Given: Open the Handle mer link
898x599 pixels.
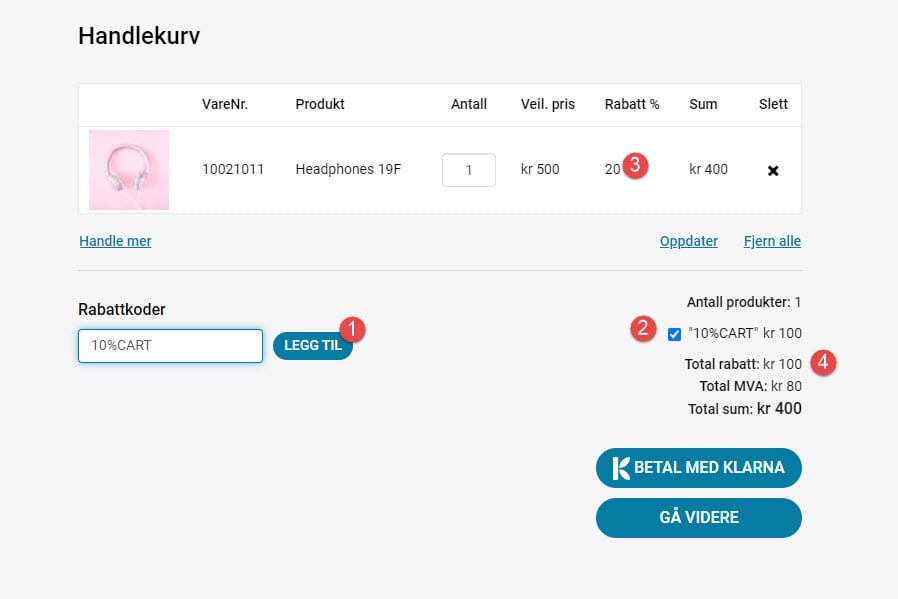Looking at the screenshot, I should click(x=114, y=241).
